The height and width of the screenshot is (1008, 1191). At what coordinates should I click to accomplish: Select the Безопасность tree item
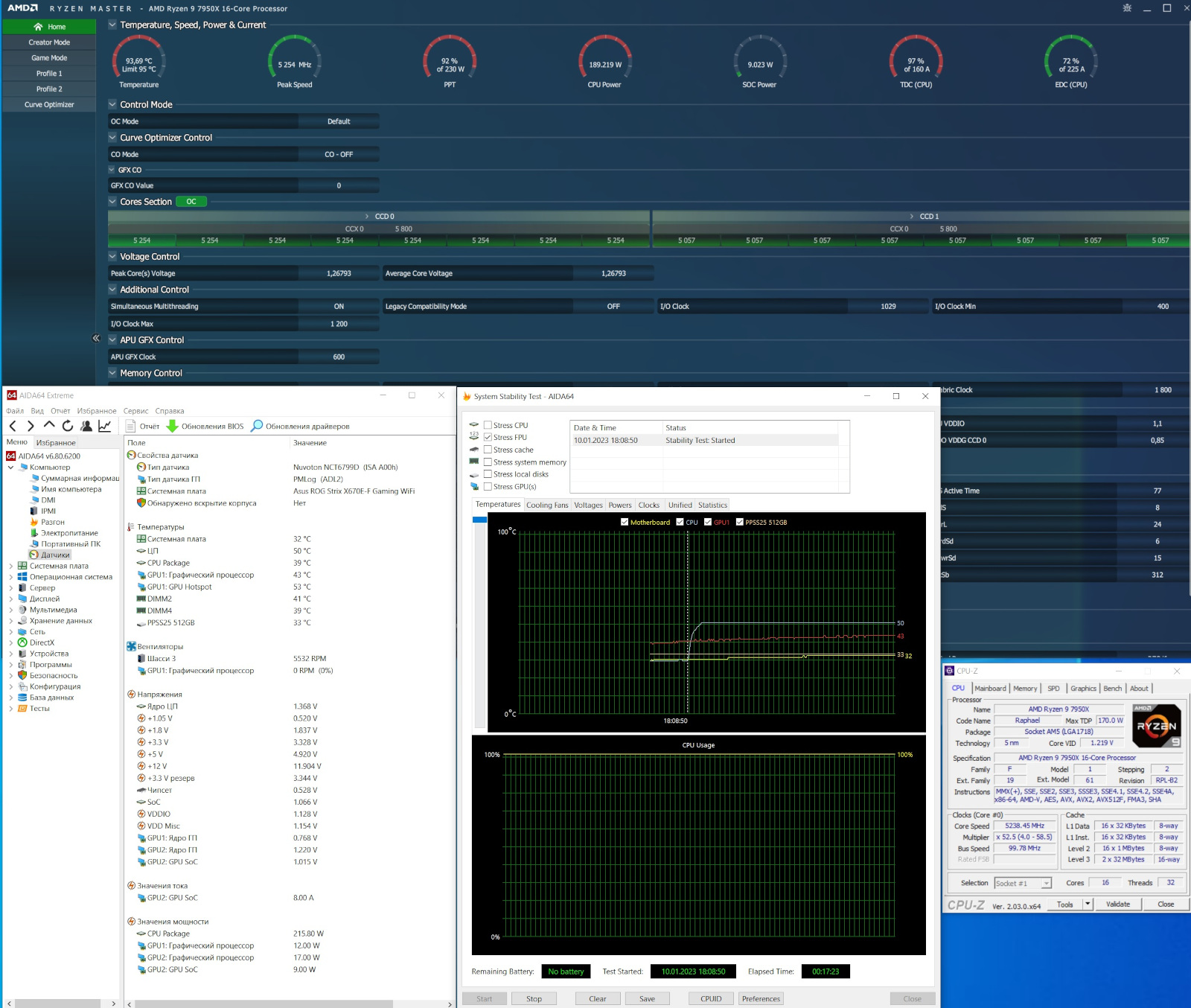[x=48, y=675]
